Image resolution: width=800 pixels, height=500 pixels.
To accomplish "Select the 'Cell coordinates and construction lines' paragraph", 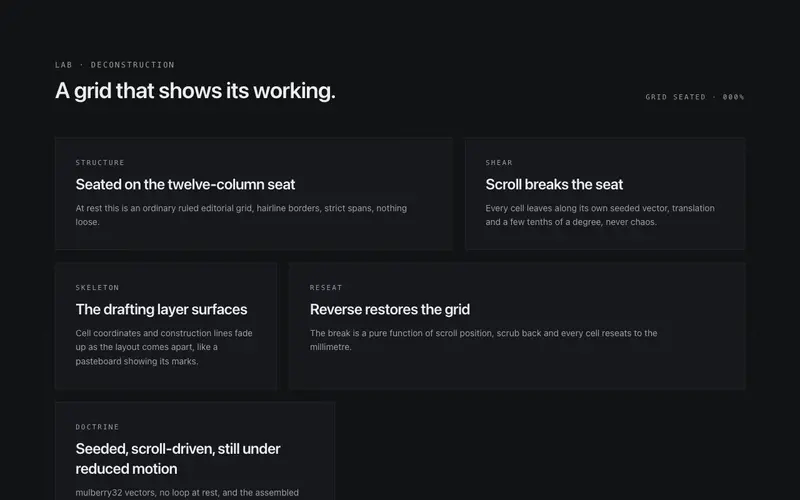I will 164,347.
